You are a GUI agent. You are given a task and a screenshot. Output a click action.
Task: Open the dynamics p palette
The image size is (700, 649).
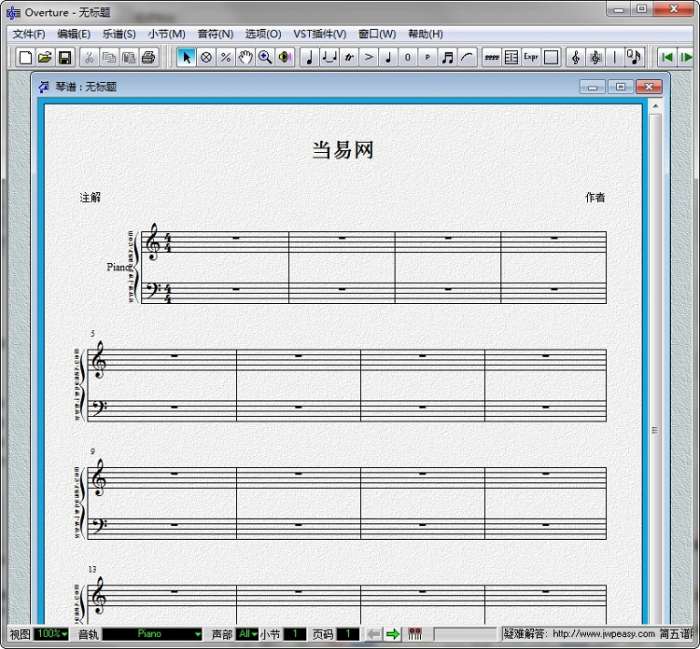[x=427, y=58]
